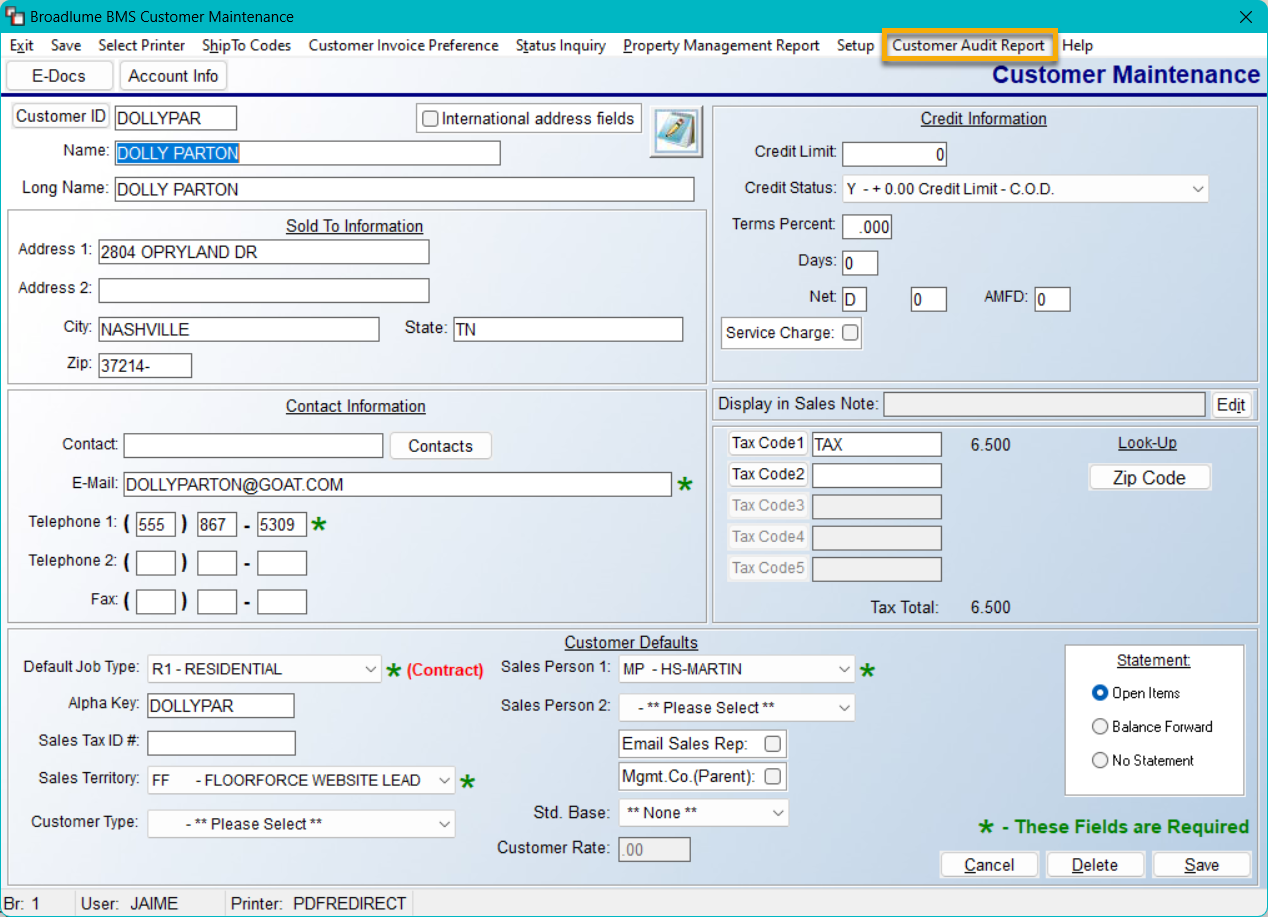This screenshot has width=1268, height=917.
Task: Click the Zip Code look-up button
Action: tap(1149, 478)
